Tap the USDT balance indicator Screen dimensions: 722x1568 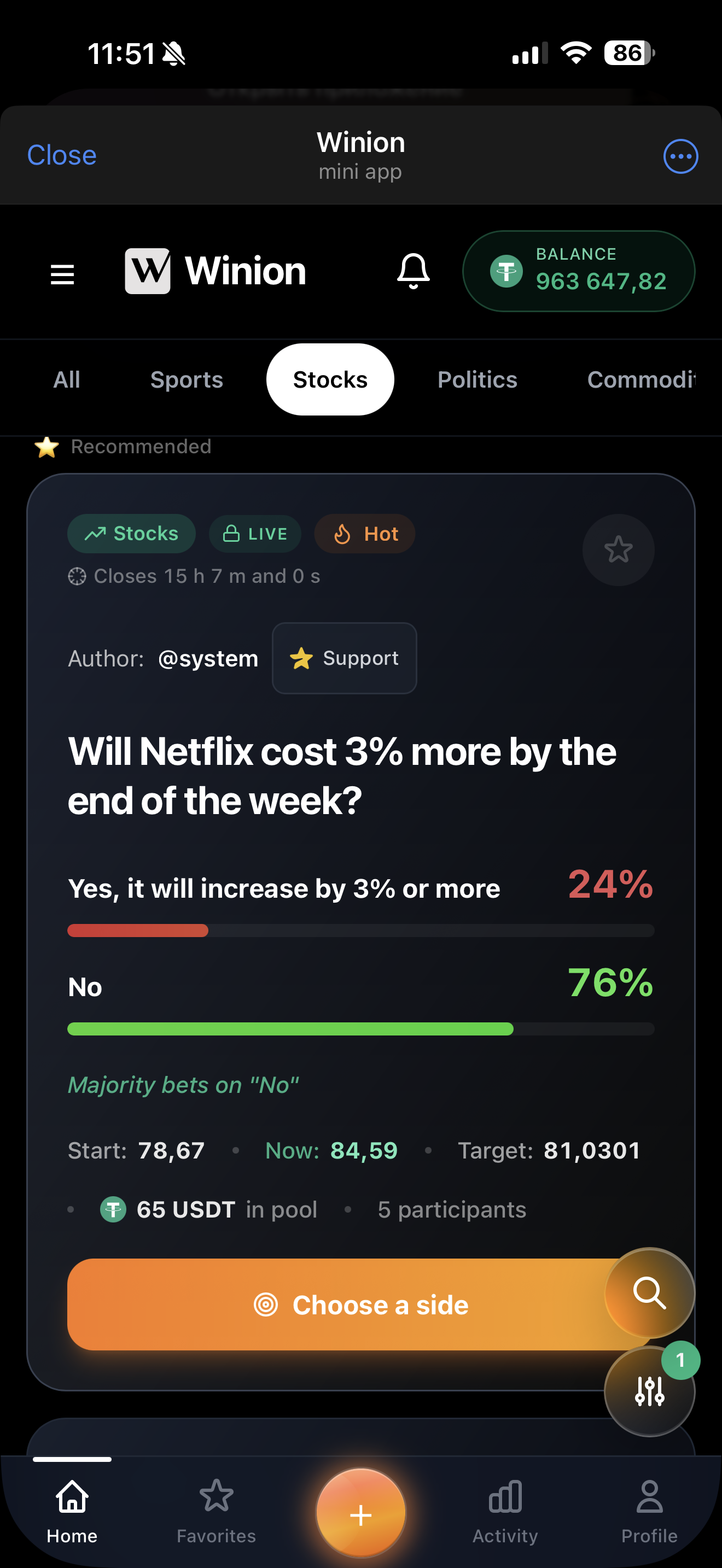578,270
